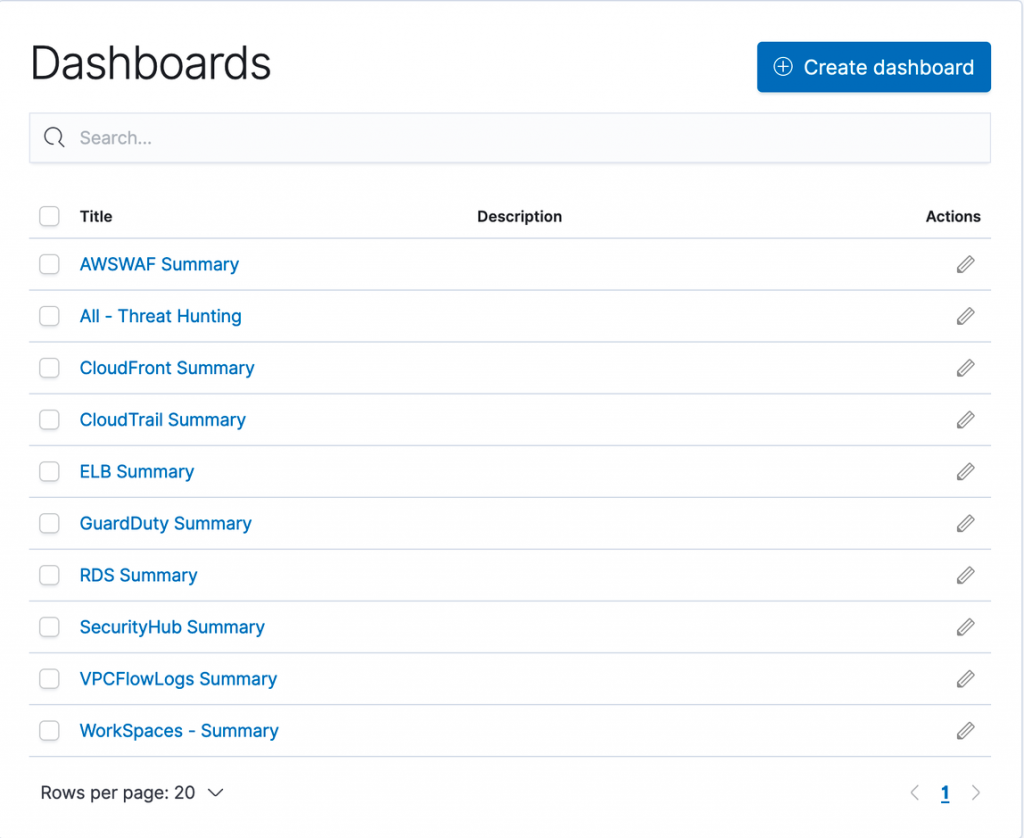
Task: Select the checkbox for CloudTrail Summary
Action: (x=49, y=420)
